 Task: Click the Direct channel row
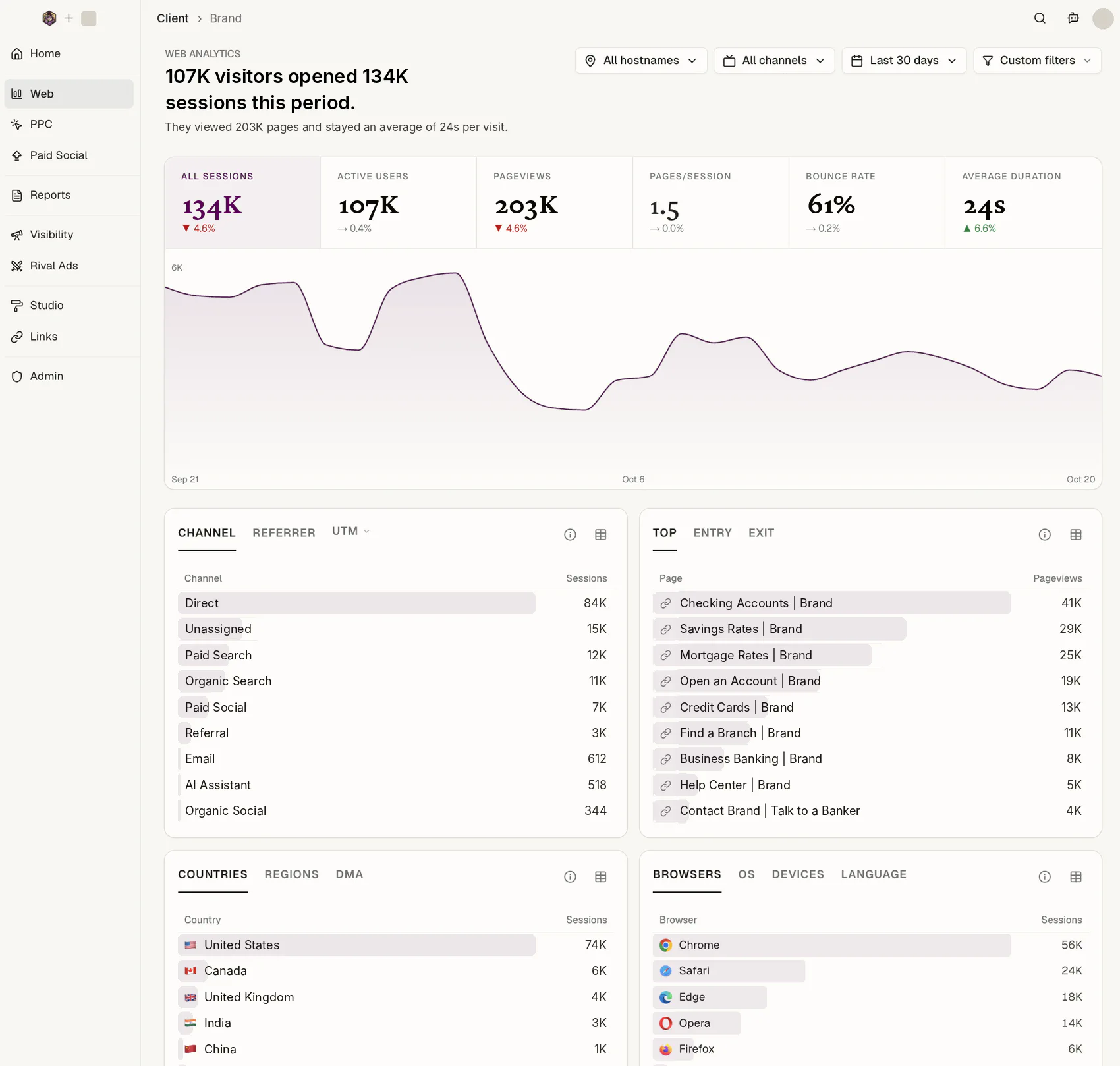point(395,603)
